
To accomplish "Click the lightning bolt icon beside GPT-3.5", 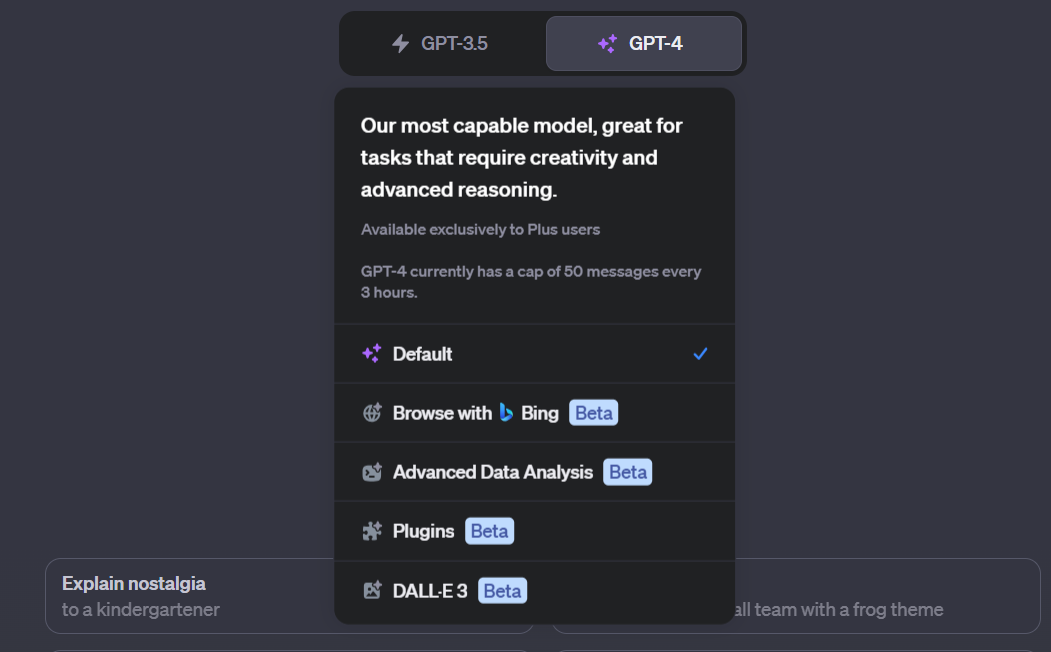I will [400, 44].
